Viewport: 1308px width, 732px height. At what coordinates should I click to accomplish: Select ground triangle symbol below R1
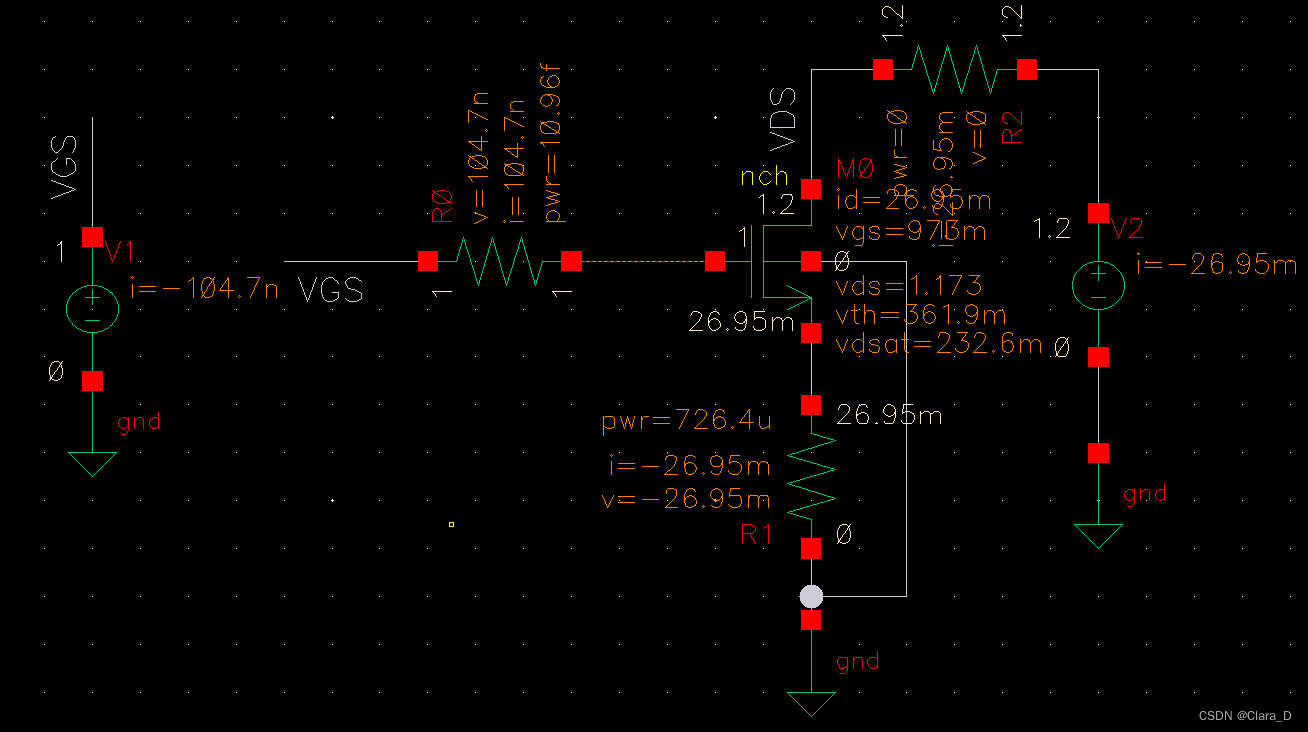tap(811, 704)
